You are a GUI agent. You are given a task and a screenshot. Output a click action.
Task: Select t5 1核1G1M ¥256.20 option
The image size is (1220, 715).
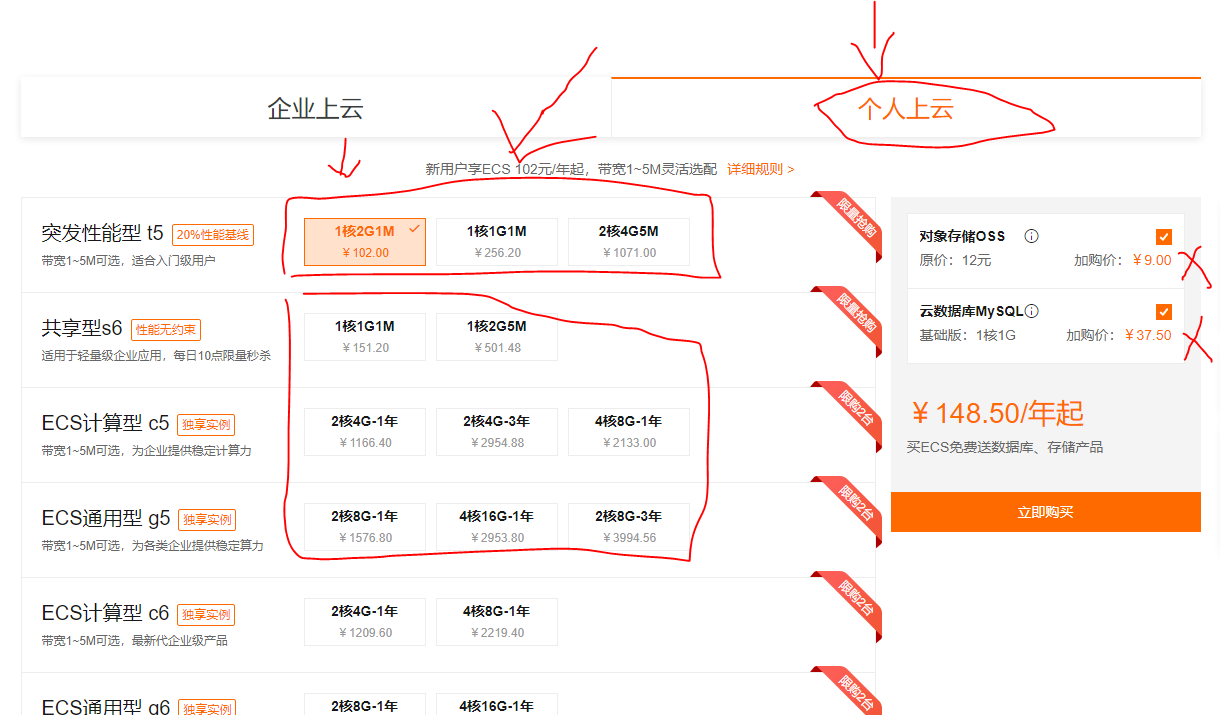497,242
